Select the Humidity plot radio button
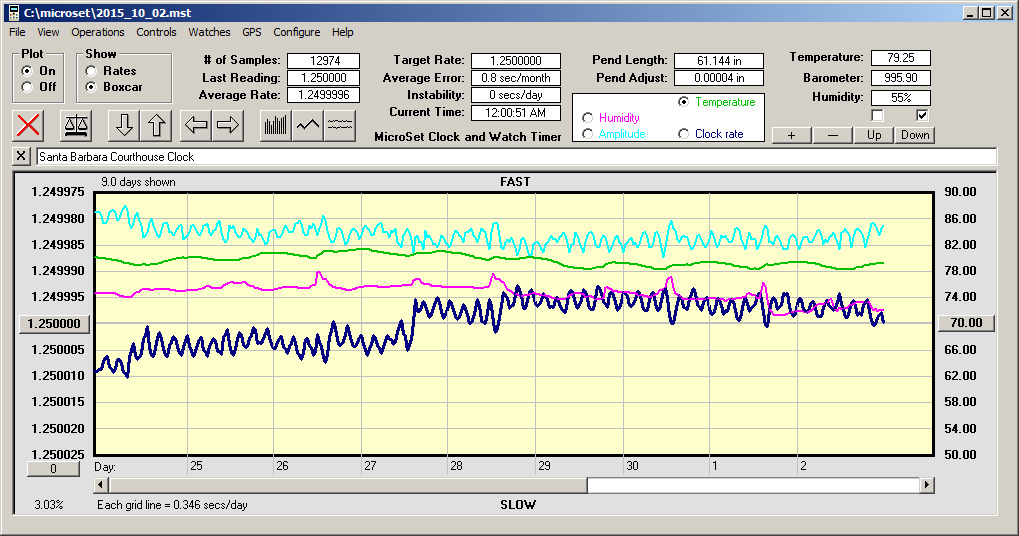Image resolution: width=1019 pixels, height=536 pixels. pyautogui.click(x=587, y=118)
